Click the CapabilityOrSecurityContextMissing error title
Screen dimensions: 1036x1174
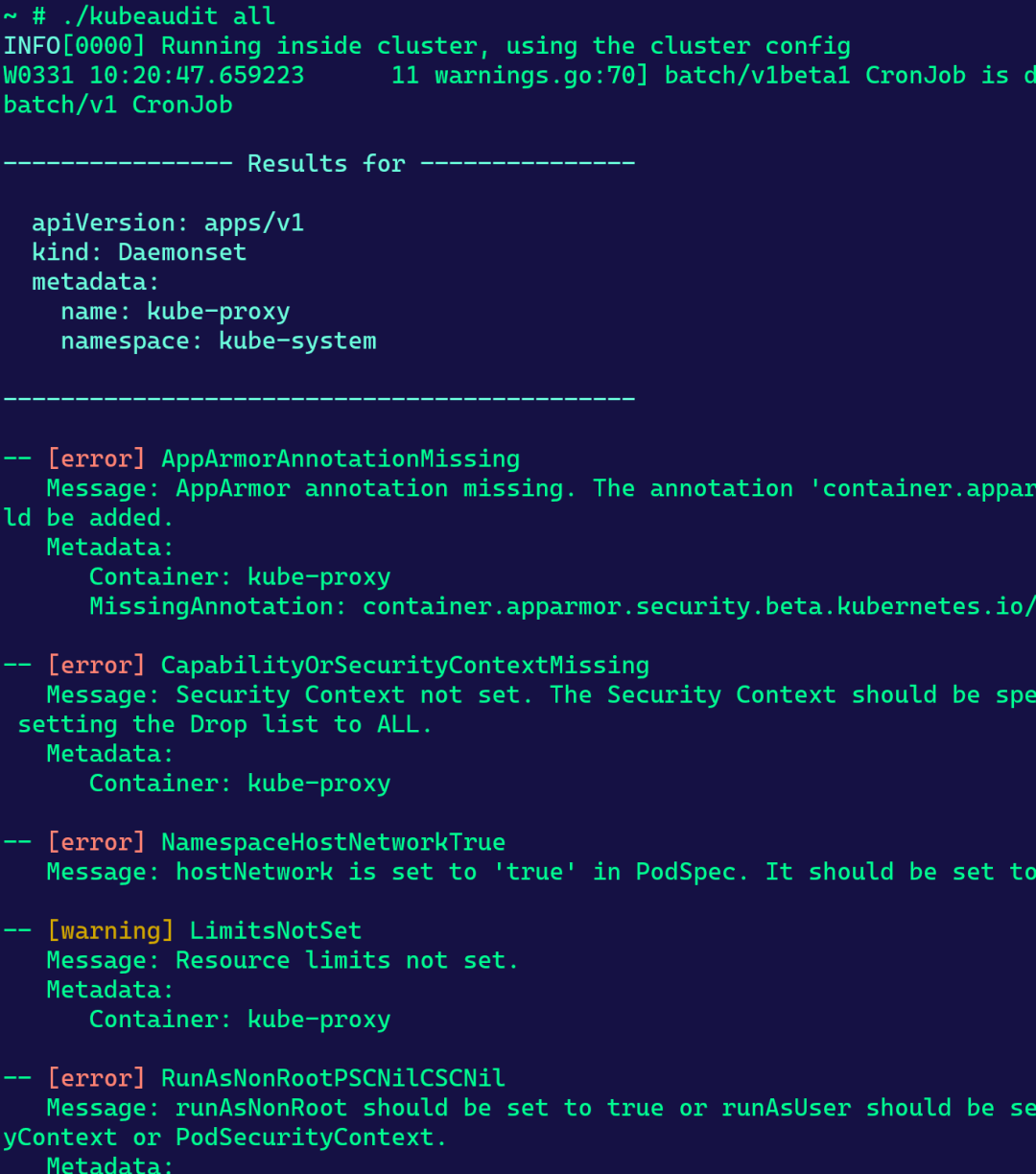click(x=405, y=666)
